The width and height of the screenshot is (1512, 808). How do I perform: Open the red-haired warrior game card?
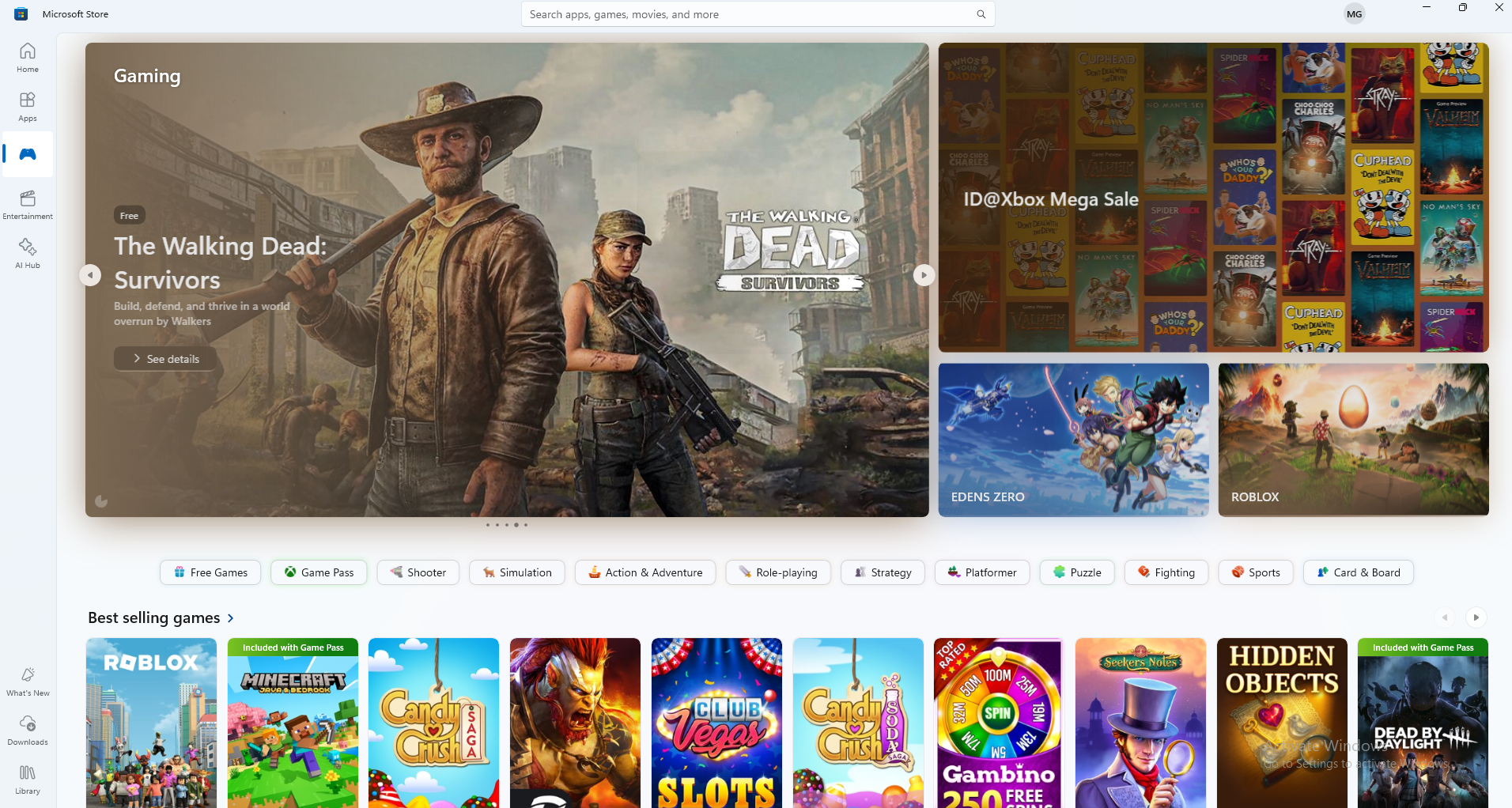[575, 723]
